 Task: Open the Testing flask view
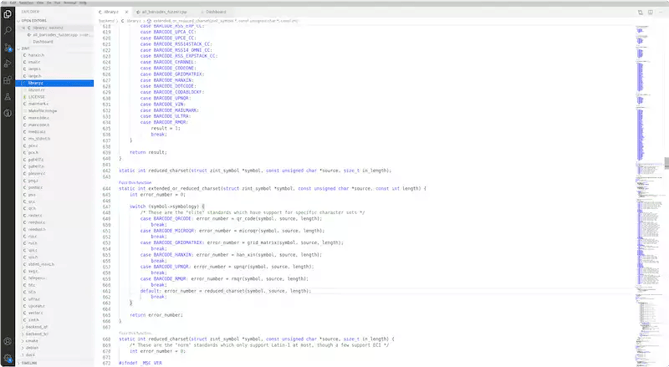pos(7,97)
